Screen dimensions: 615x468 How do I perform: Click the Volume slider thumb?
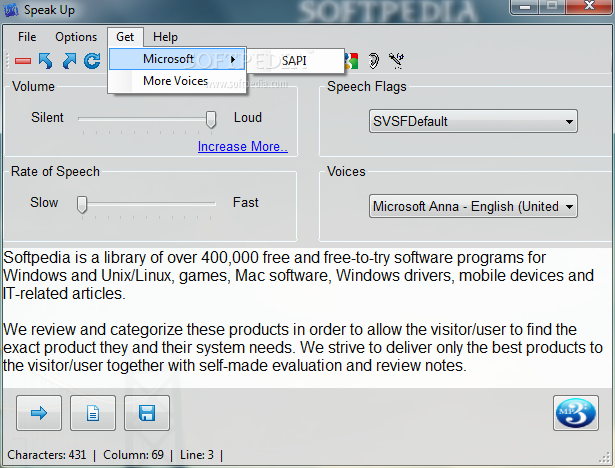click(x=211, y=119)
